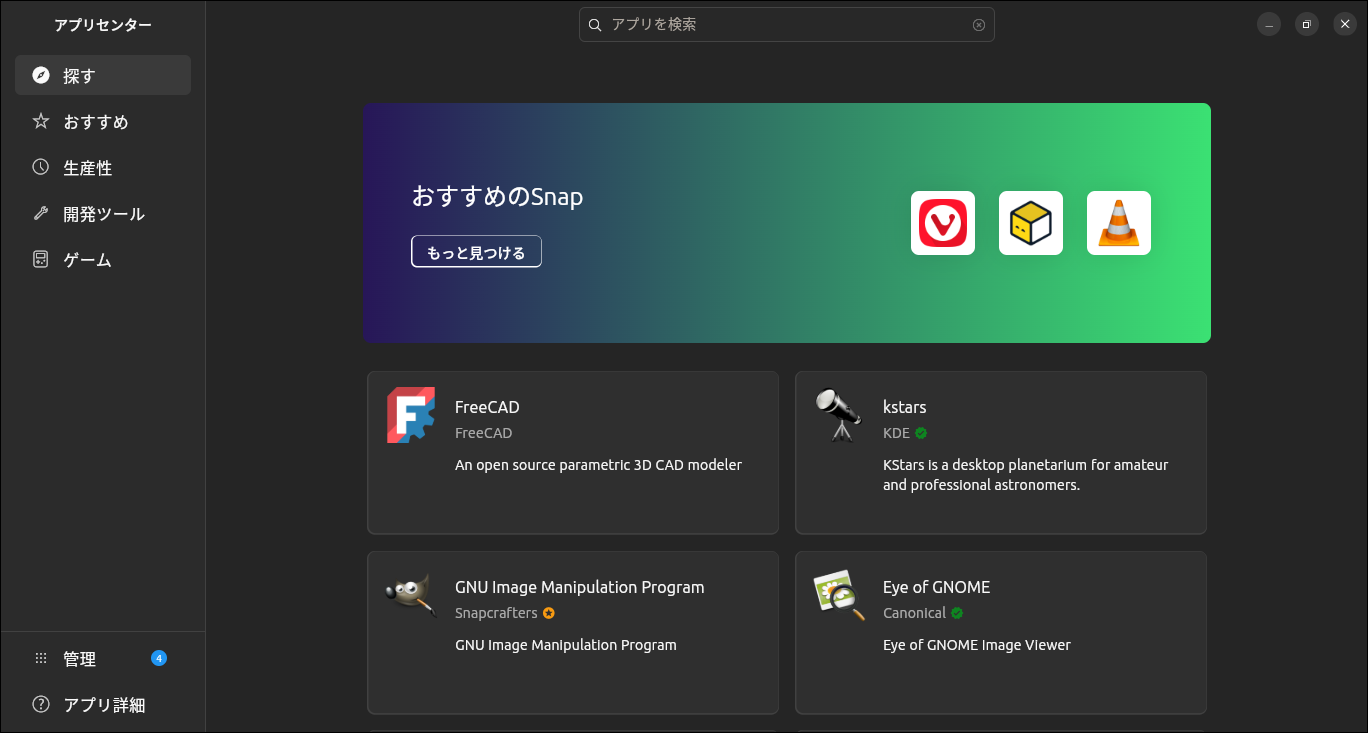Close the App Center window

pyautogui.click(x=1345, y=25)
